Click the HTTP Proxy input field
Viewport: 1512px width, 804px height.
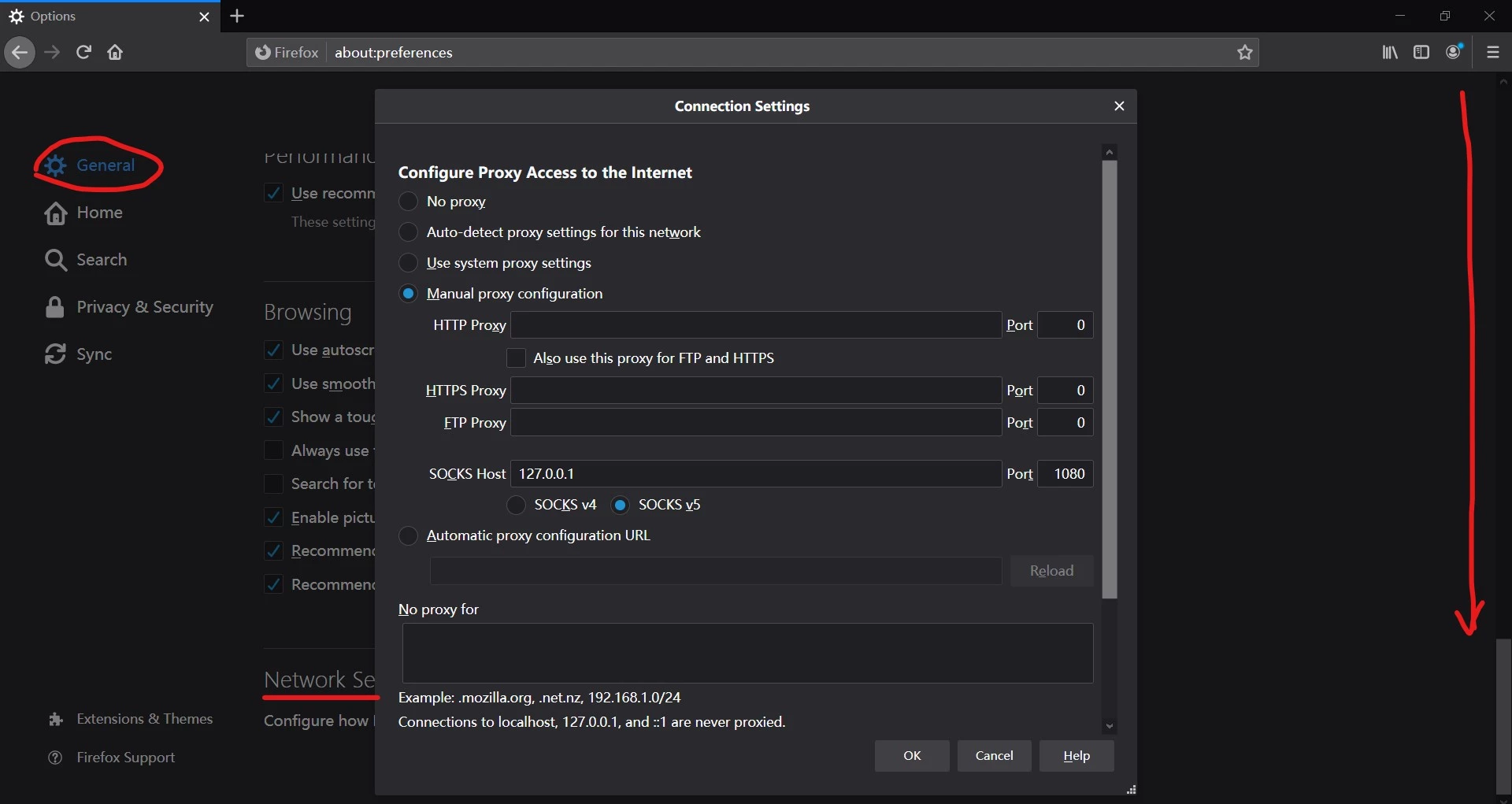point(755,325)
